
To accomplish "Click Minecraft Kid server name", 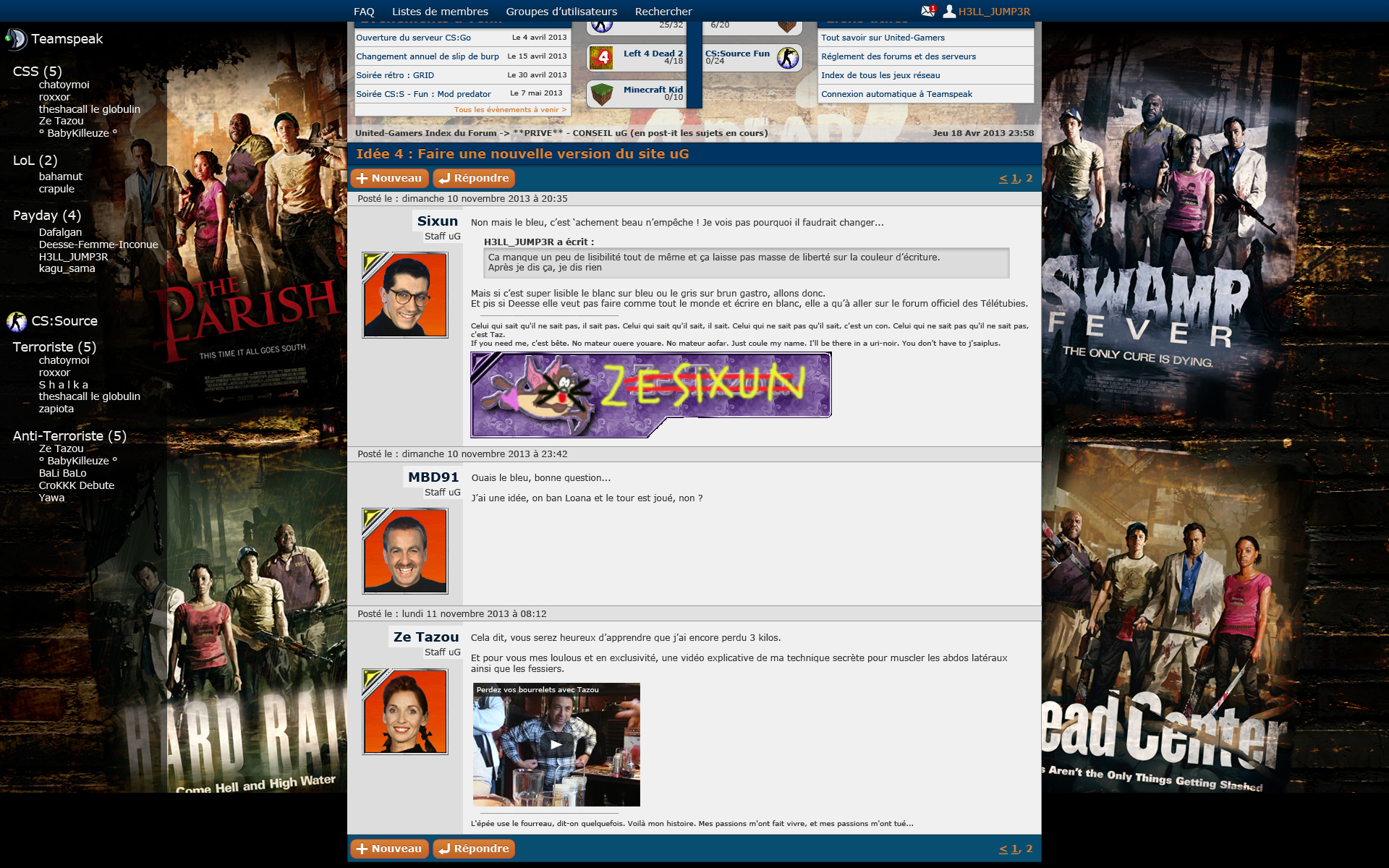I will [x=653, y=90].
